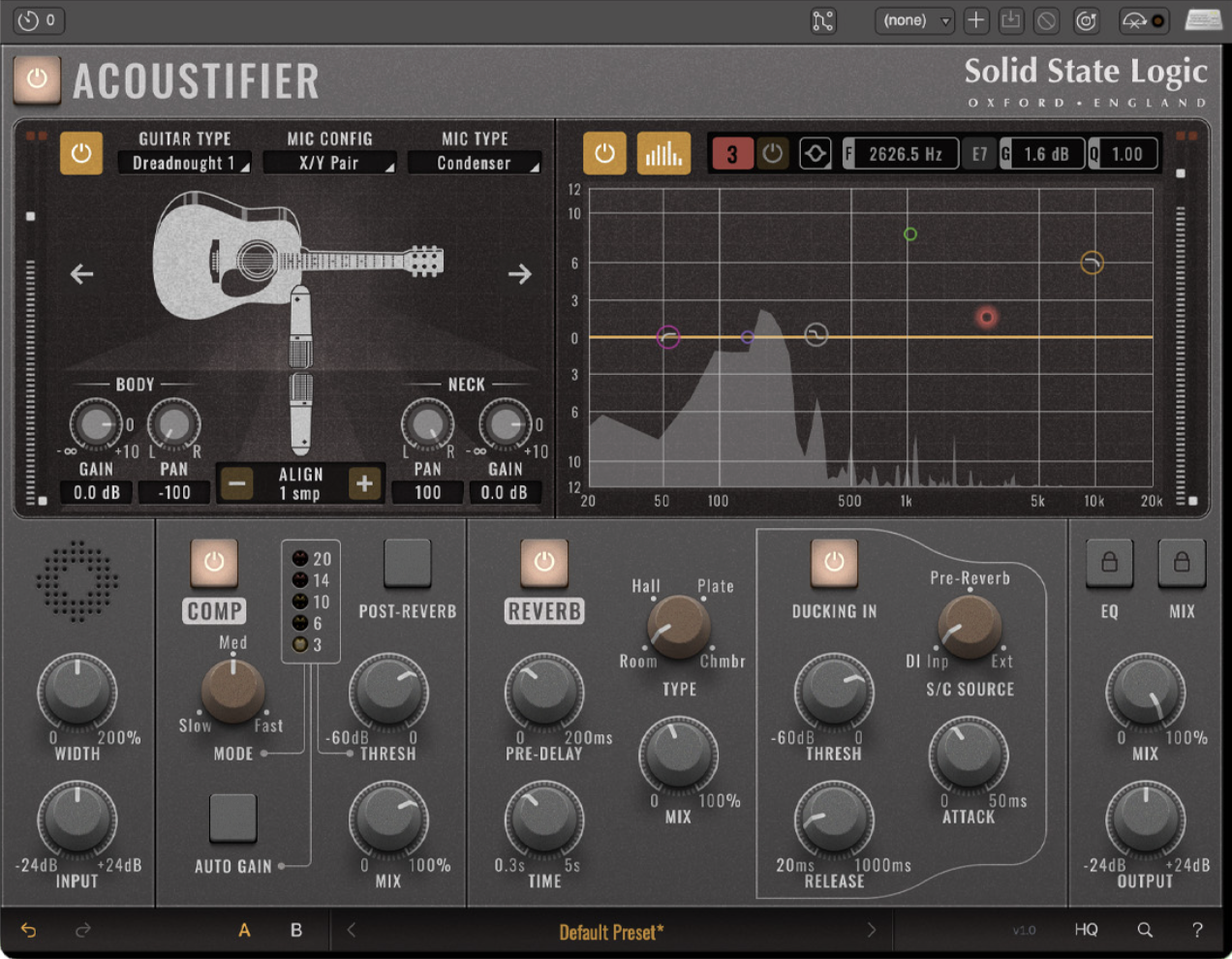
Task: Increase mic alignment with plus button
Action: point(364,482)
